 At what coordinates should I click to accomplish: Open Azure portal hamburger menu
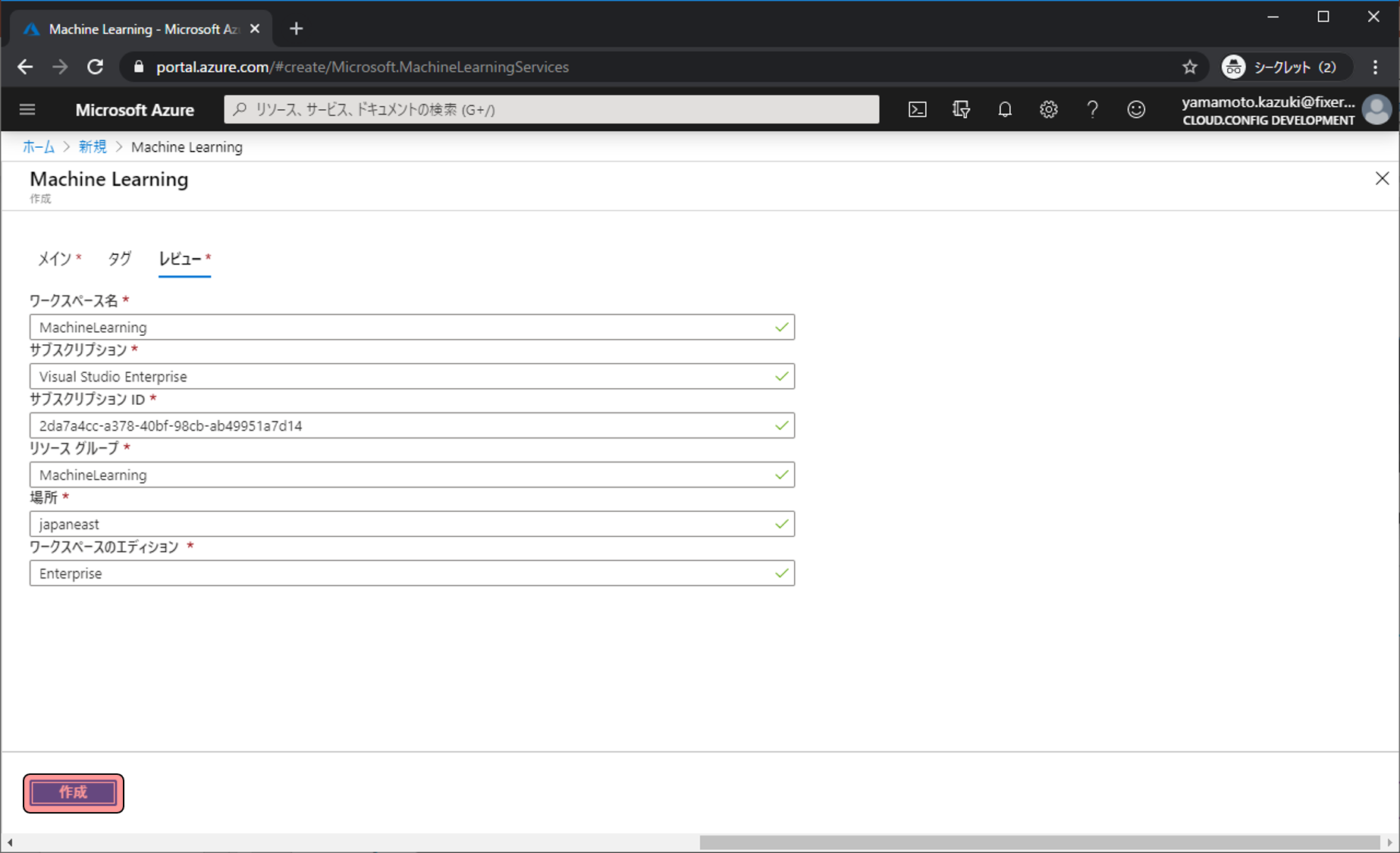(x=27, y=110)
